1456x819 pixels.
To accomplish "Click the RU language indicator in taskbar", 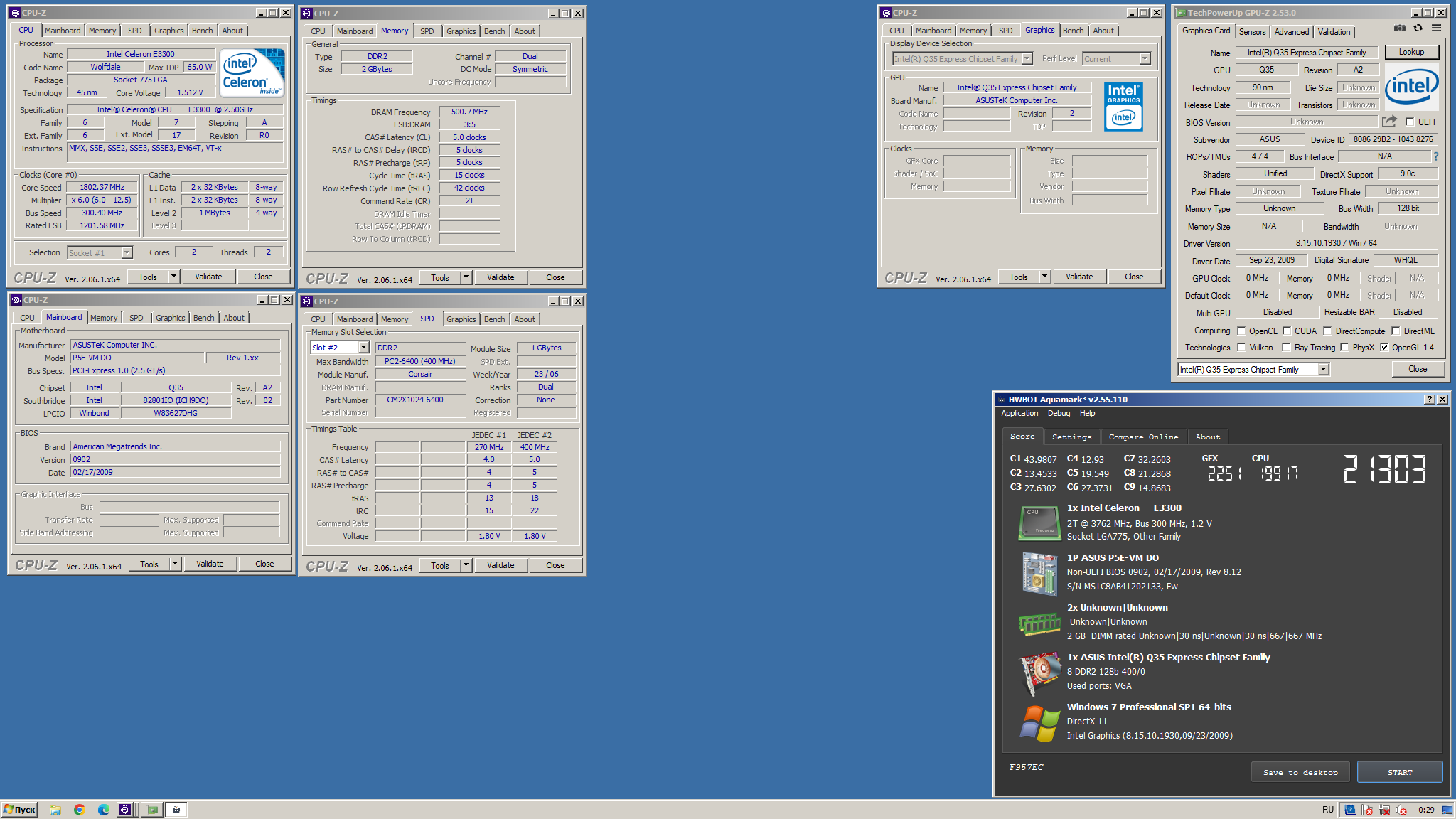I will pyautogui.click(x=1328, y=810).
